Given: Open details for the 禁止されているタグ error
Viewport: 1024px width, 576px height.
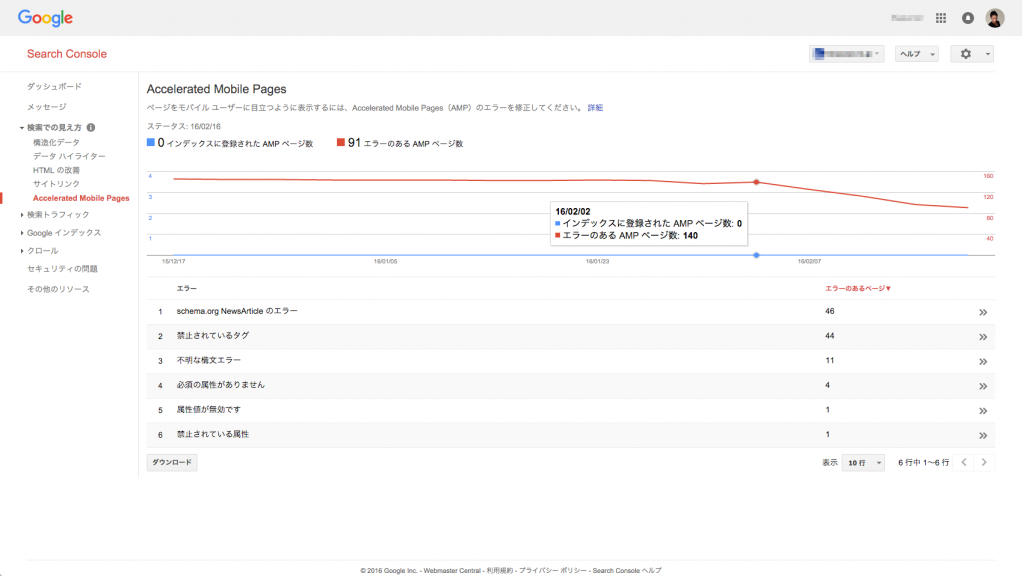Looking at the screenshot, I should (x=981, y=337).
